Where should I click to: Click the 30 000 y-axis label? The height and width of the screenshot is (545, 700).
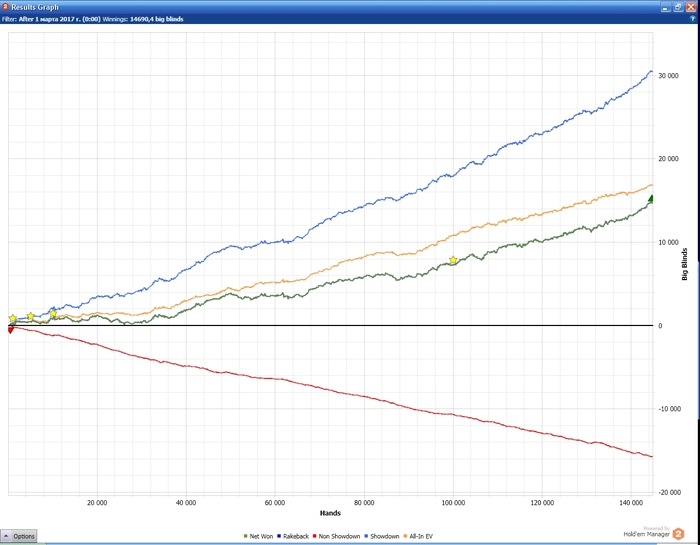[x=668, y=75]
